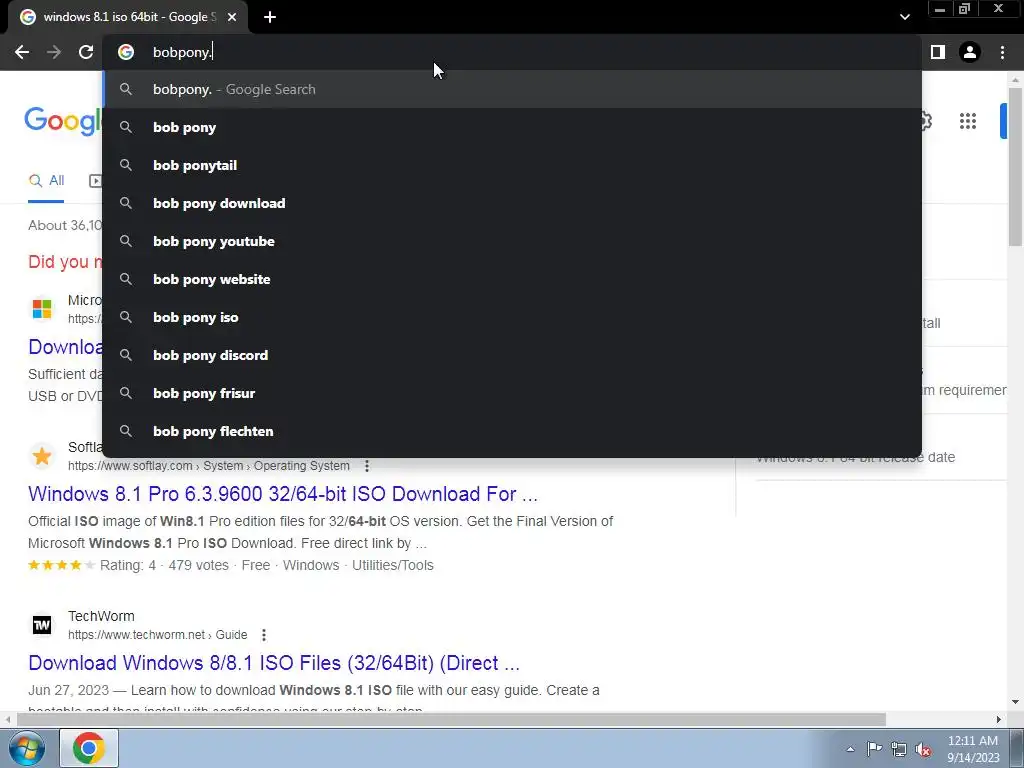
Task: Open a new browser tab
Action: [x=270, y=17]
